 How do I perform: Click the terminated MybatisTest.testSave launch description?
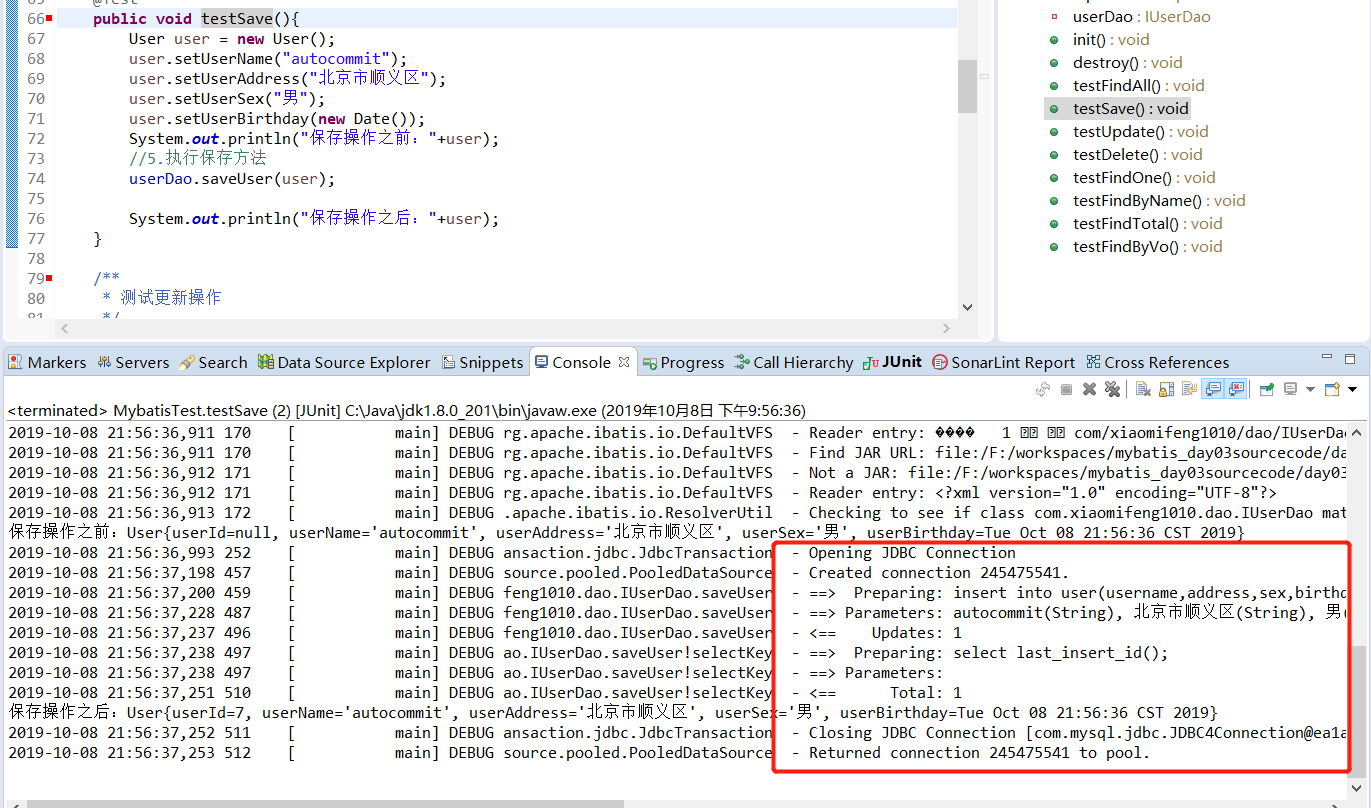coord(406,411)
